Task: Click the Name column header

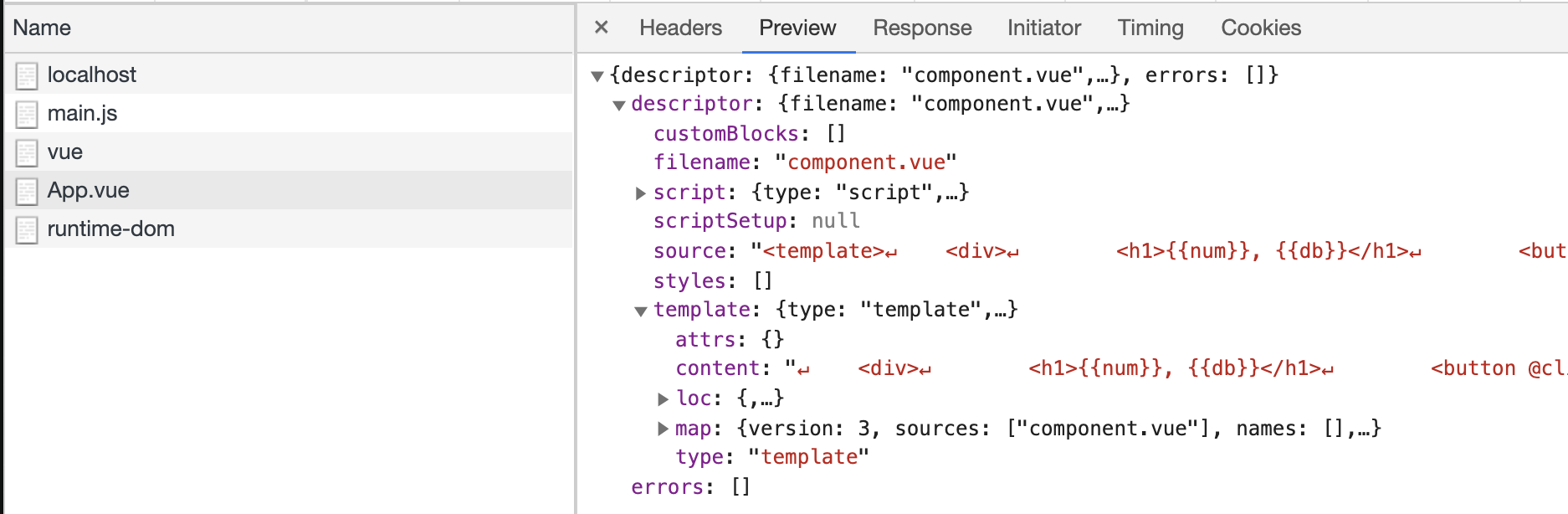Action: (x=42, y=28)
